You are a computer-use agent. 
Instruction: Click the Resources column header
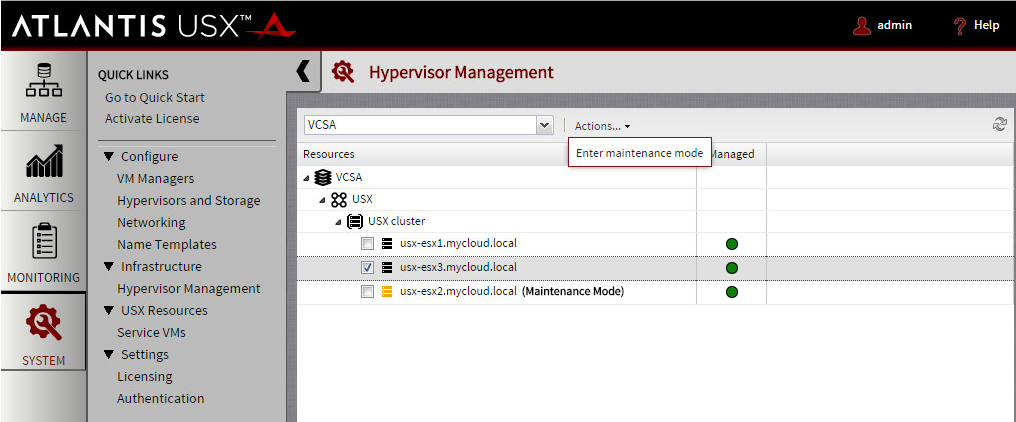(329, 154)
